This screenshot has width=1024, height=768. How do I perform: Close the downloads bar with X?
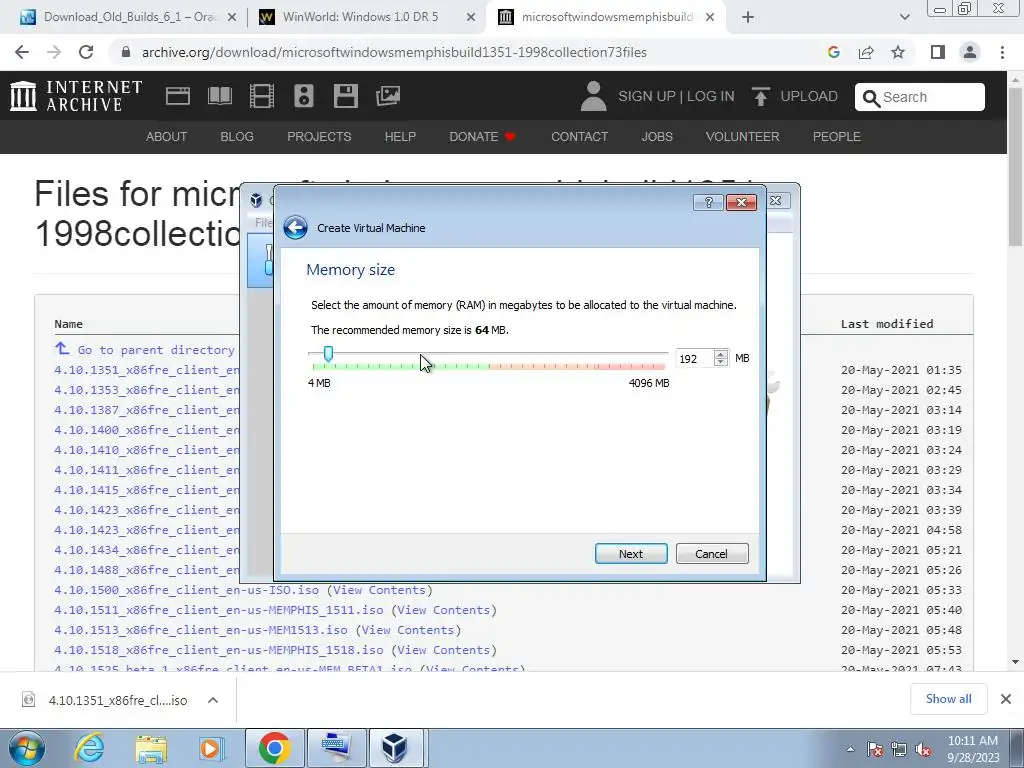tap(1006, 699)
